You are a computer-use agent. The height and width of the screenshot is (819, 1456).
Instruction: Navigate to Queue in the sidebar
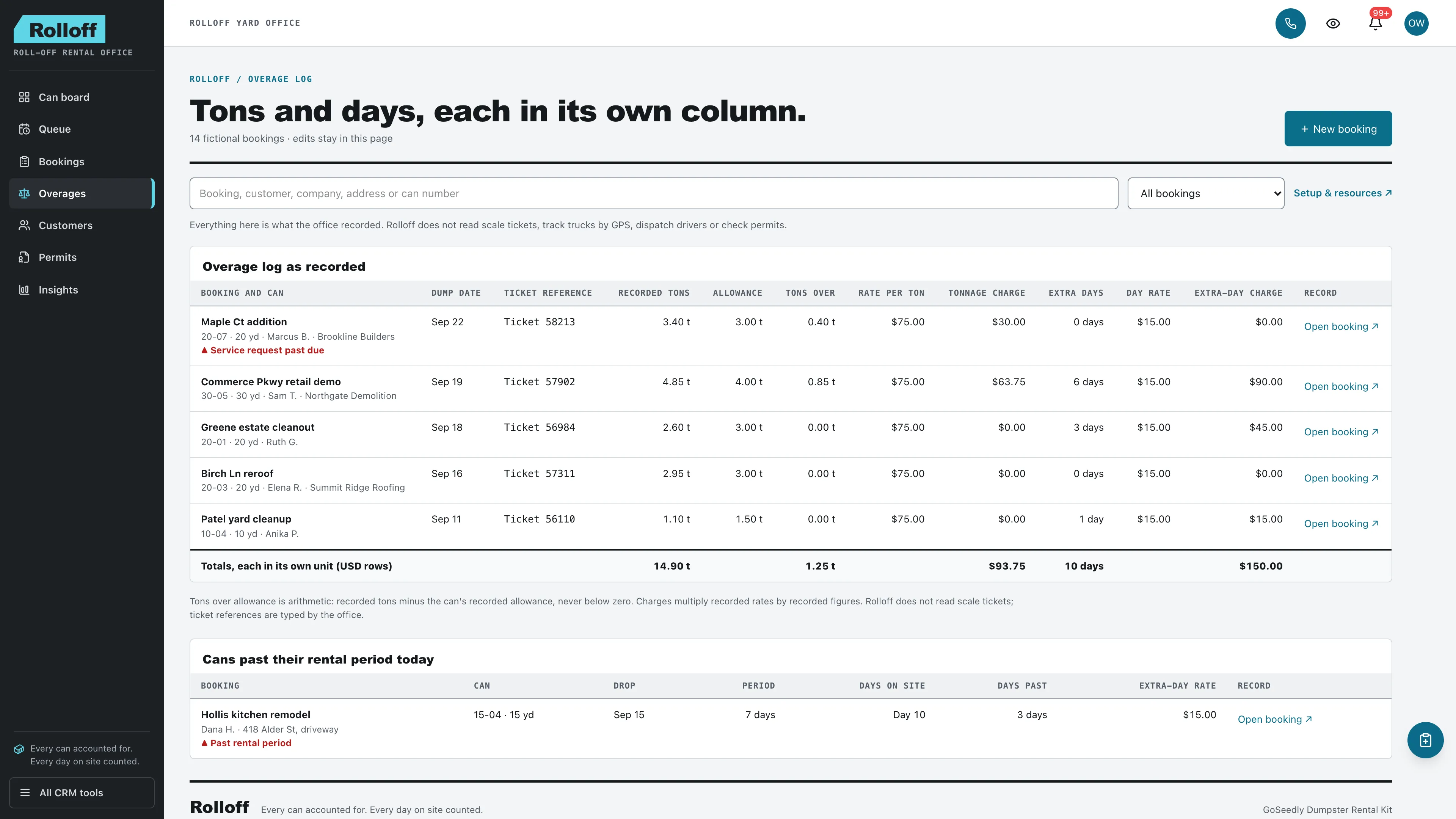click(x=82, y=129)
